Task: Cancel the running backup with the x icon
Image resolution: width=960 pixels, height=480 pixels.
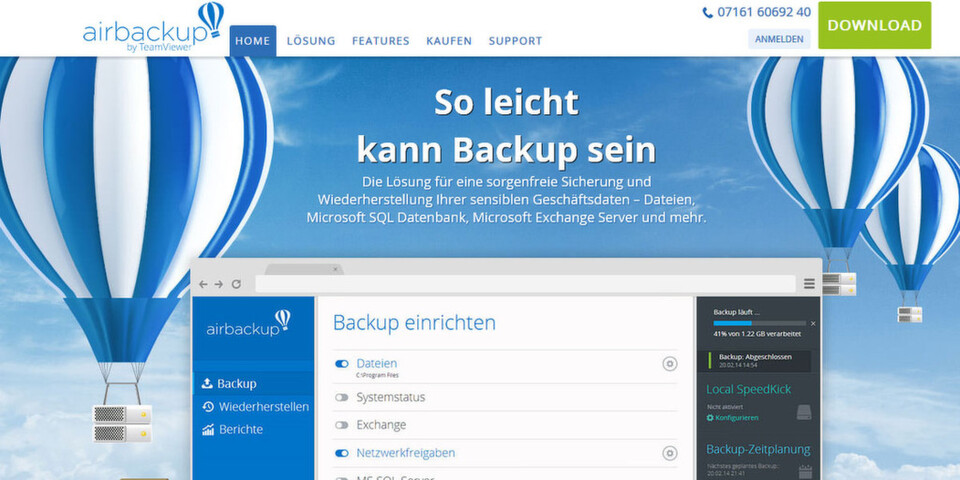Action: click(x=813, y=323)
